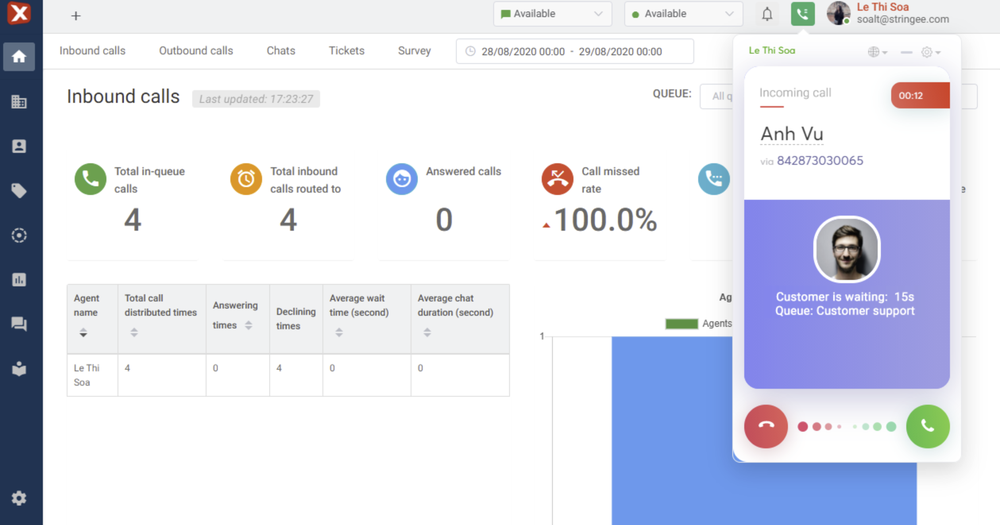Click the 00:12 call timer badge
Screen dimensions: 1000x525
(920, 96)
